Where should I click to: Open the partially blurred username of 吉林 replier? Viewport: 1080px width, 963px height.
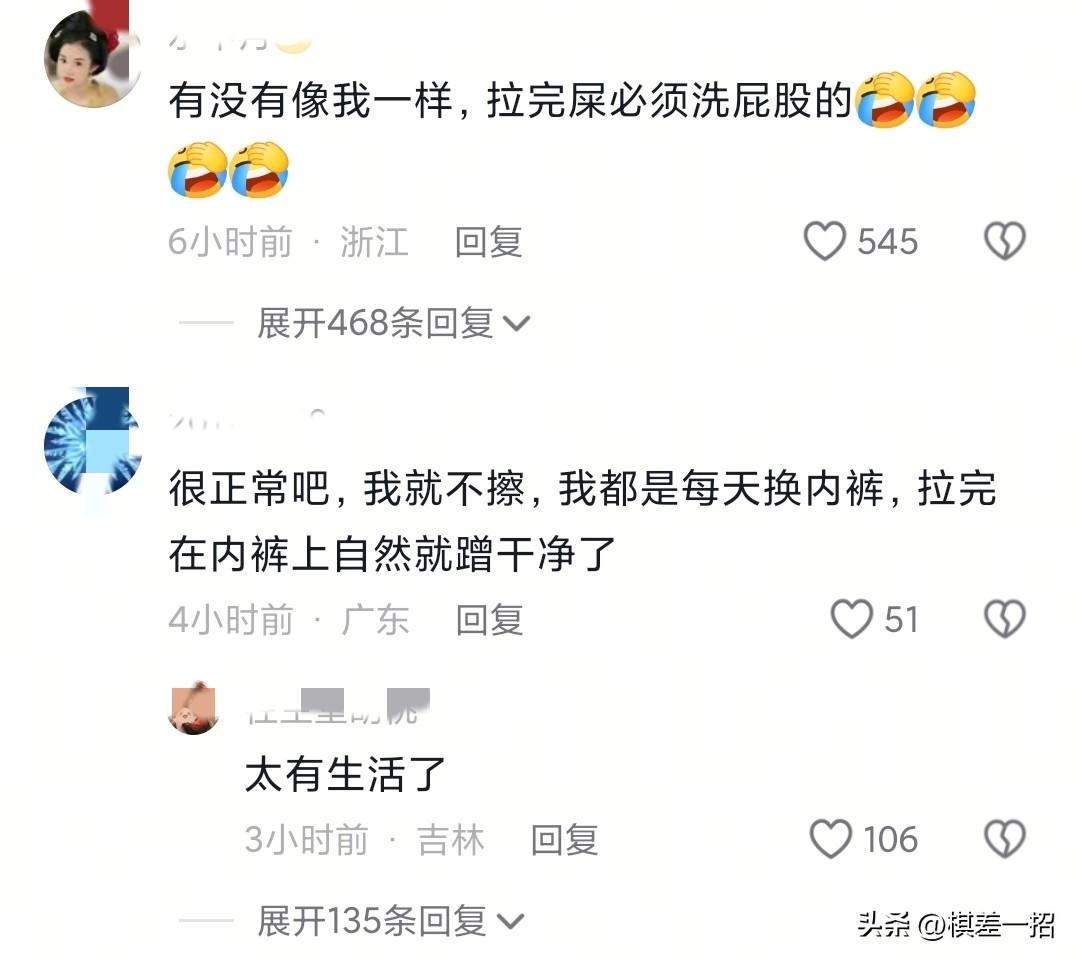[338, 708]
